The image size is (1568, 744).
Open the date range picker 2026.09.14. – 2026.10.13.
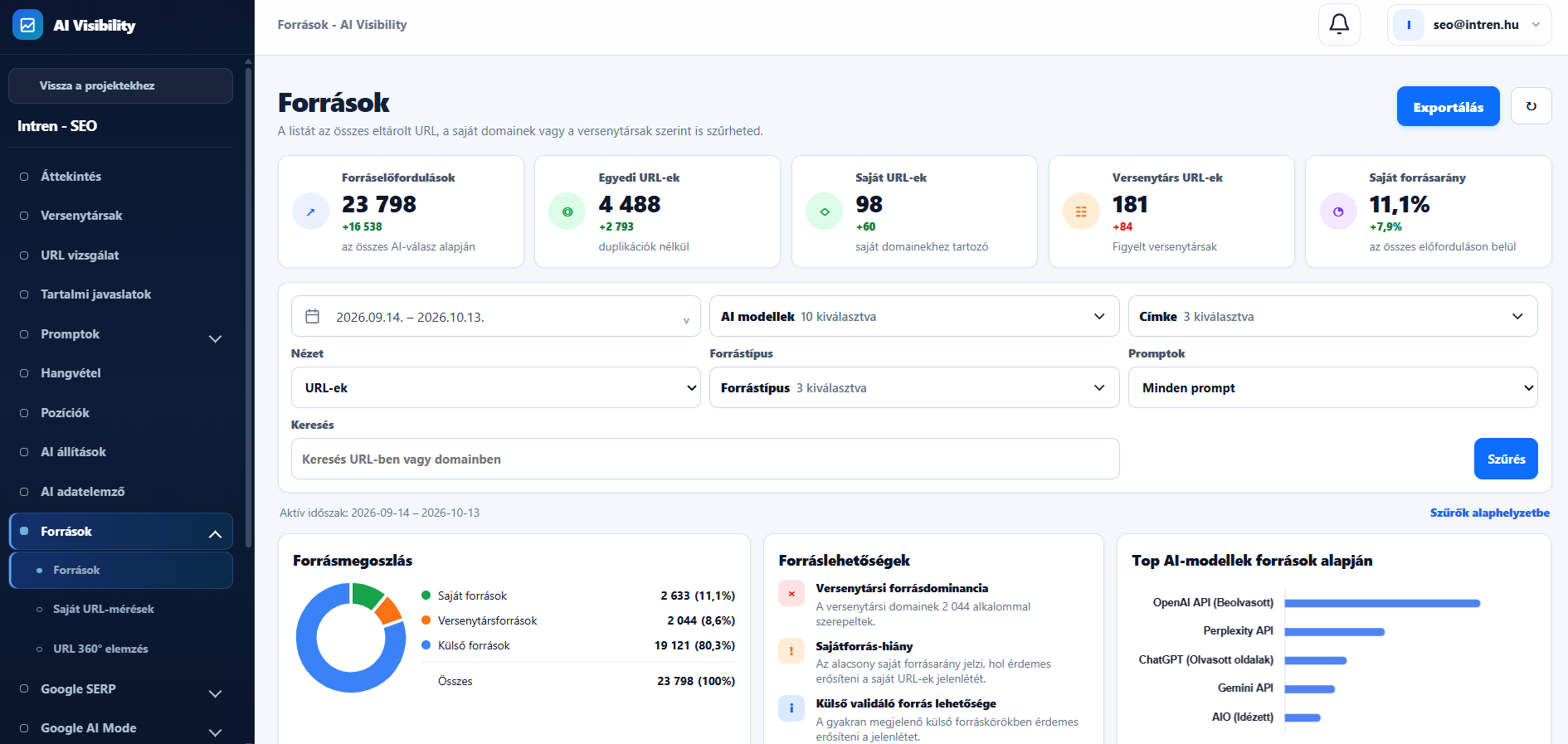496,316
